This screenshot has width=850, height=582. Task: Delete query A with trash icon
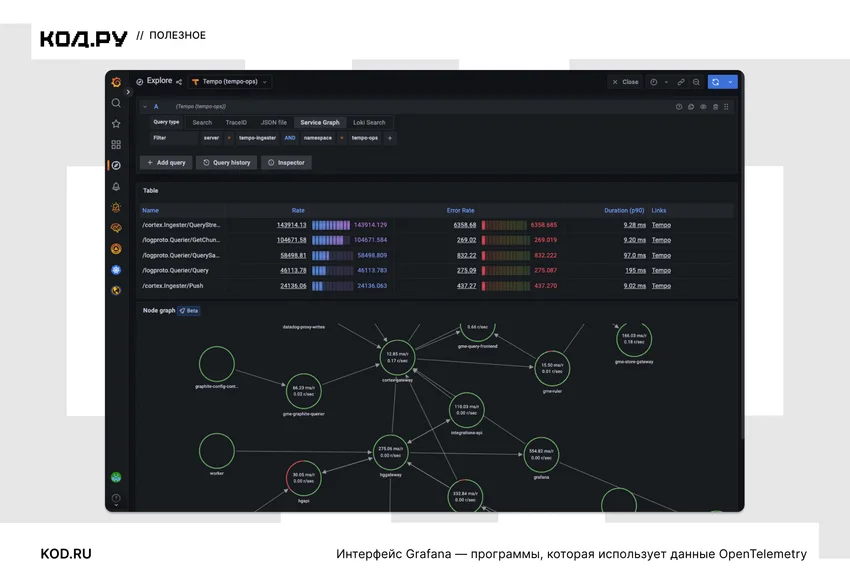point(715,107)
